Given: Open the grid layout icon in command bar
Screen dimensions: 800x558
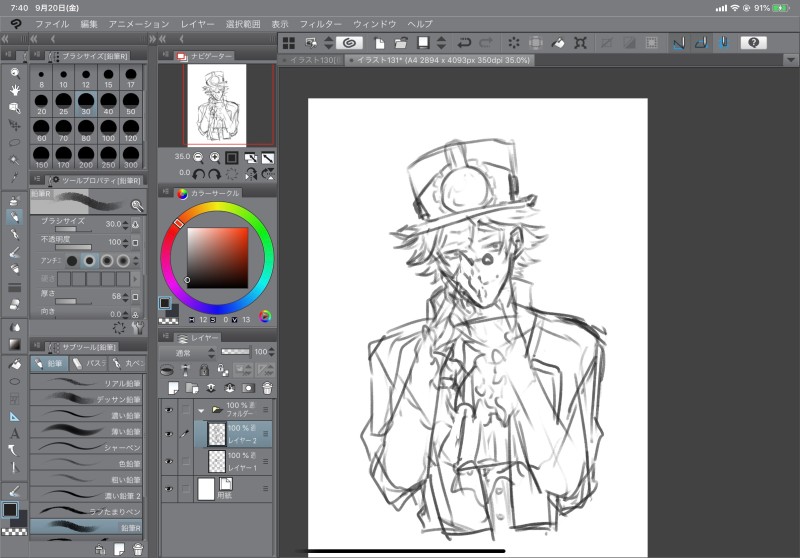Looking at the screenshot, I should tap(289, 43).
